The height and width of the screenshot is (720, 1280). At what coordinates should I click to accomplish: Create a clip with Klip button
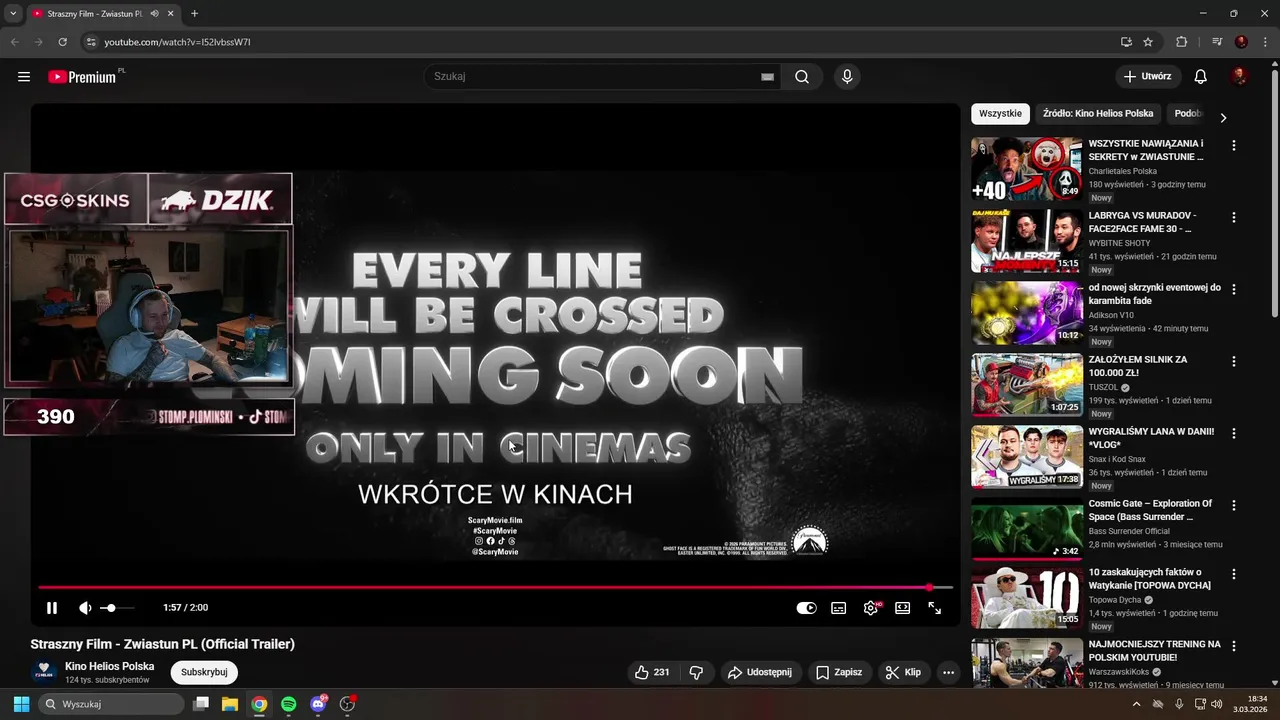903,673
